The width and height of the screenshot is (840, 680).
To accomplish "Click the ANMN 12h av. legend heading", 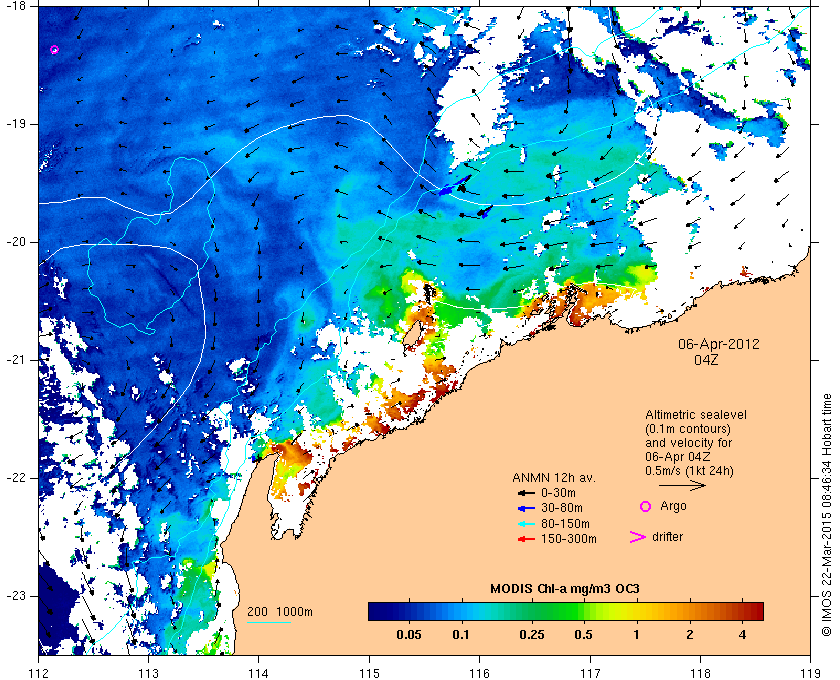I will [x=554, y=478].
